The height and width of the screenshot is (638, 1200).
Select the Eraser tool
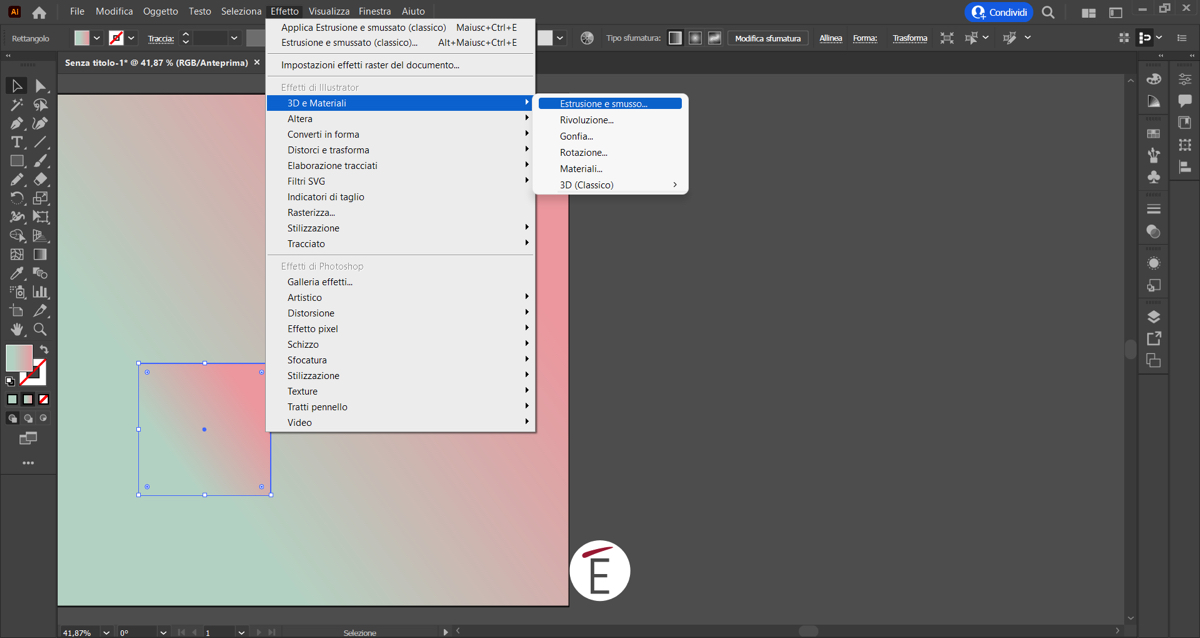40,180
